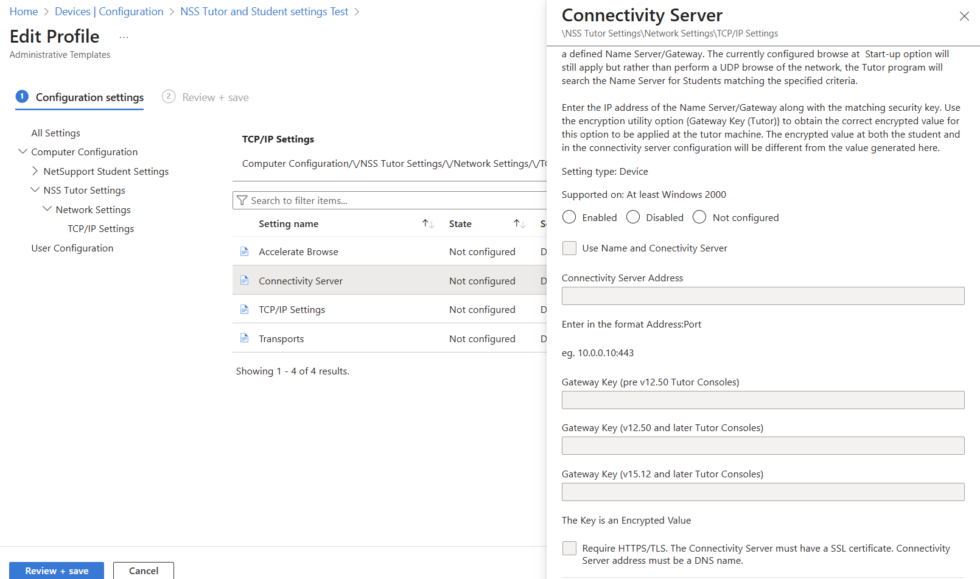Click the filter funnel icon in search box
The image size is (980, 579).
242,200
